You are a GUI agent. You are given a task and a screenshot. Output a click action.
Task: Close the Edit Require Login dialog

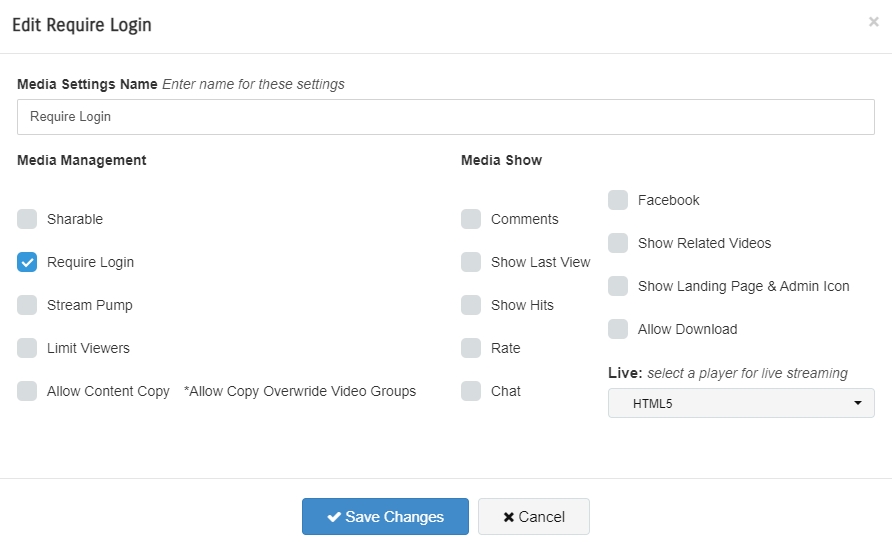coord(873,22)
